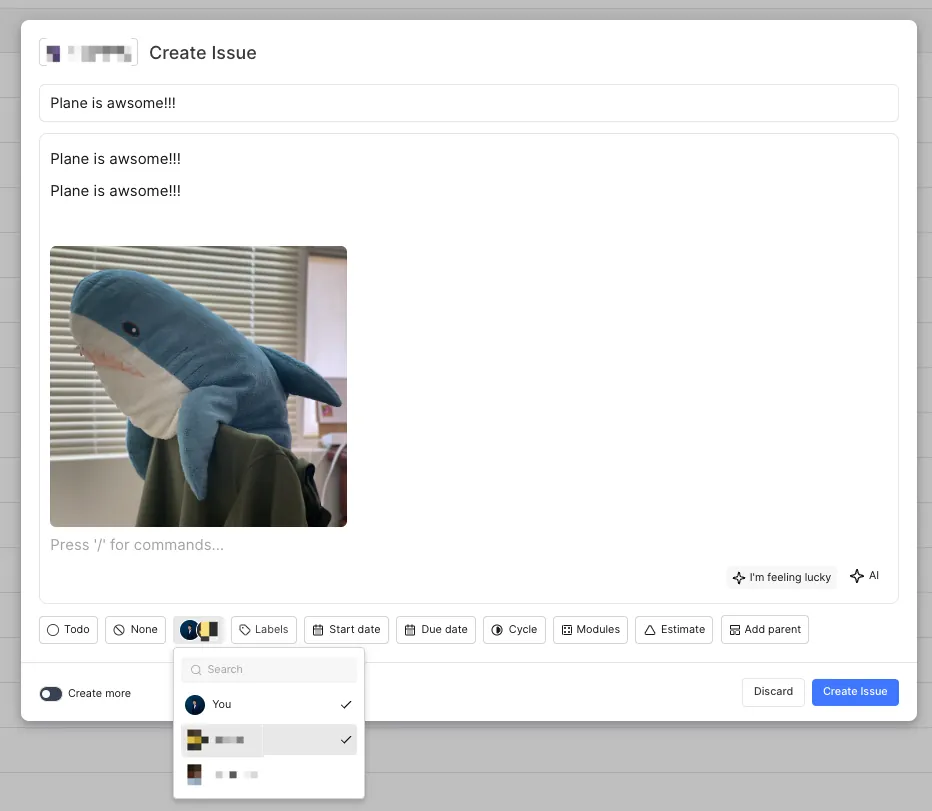Click the Create Issue button

tap(854, 692)
